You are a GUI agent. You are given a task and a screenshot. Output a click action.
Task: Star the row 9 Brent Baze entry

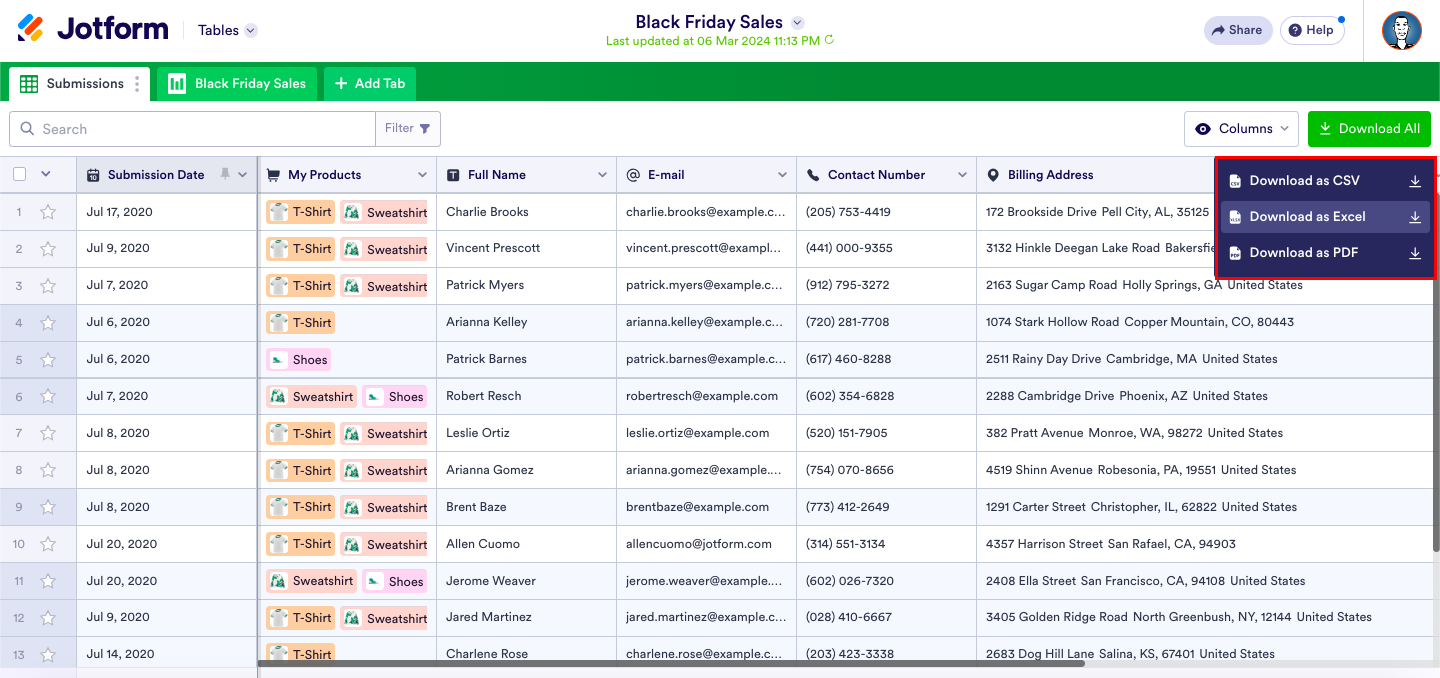[x=48, y=508]
